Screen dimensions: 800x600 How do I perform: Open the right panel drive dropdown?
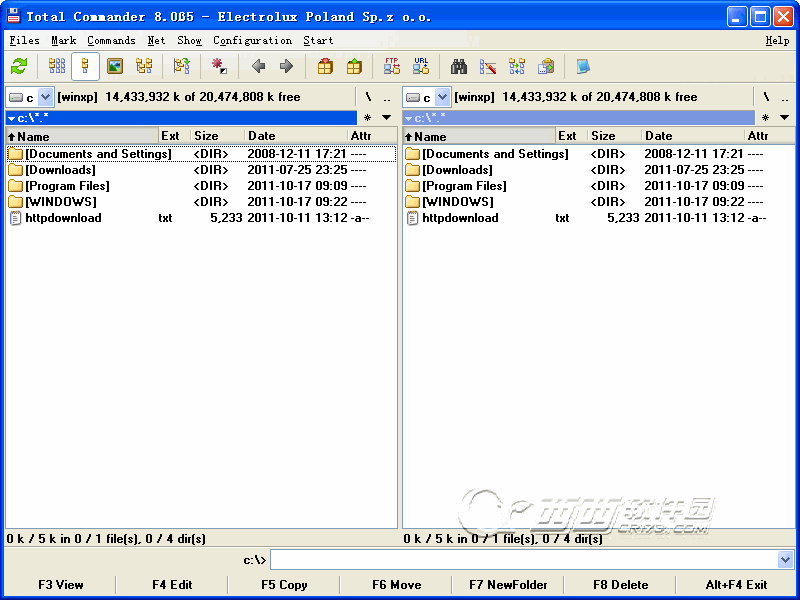[442, 97]
